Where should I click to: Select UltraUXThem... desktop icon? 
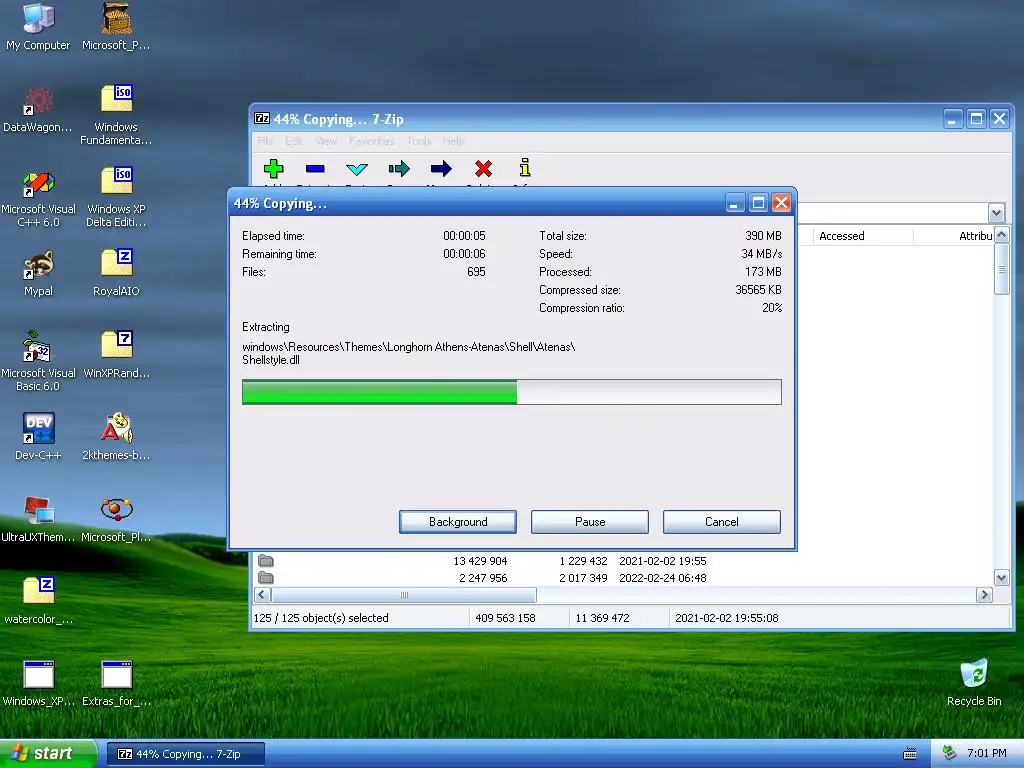(38, 519)
